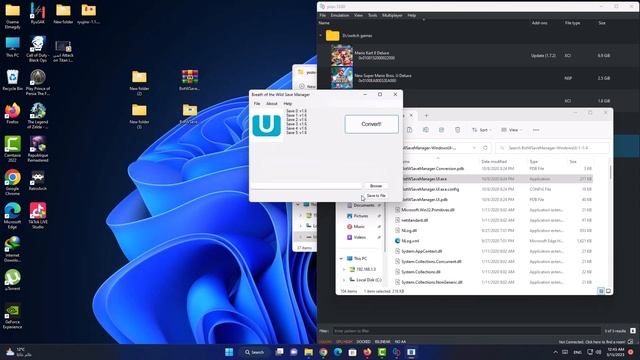Open Firefox from the taskbar
The height and width of the screenshot is (360, 640).
(367, 352)
